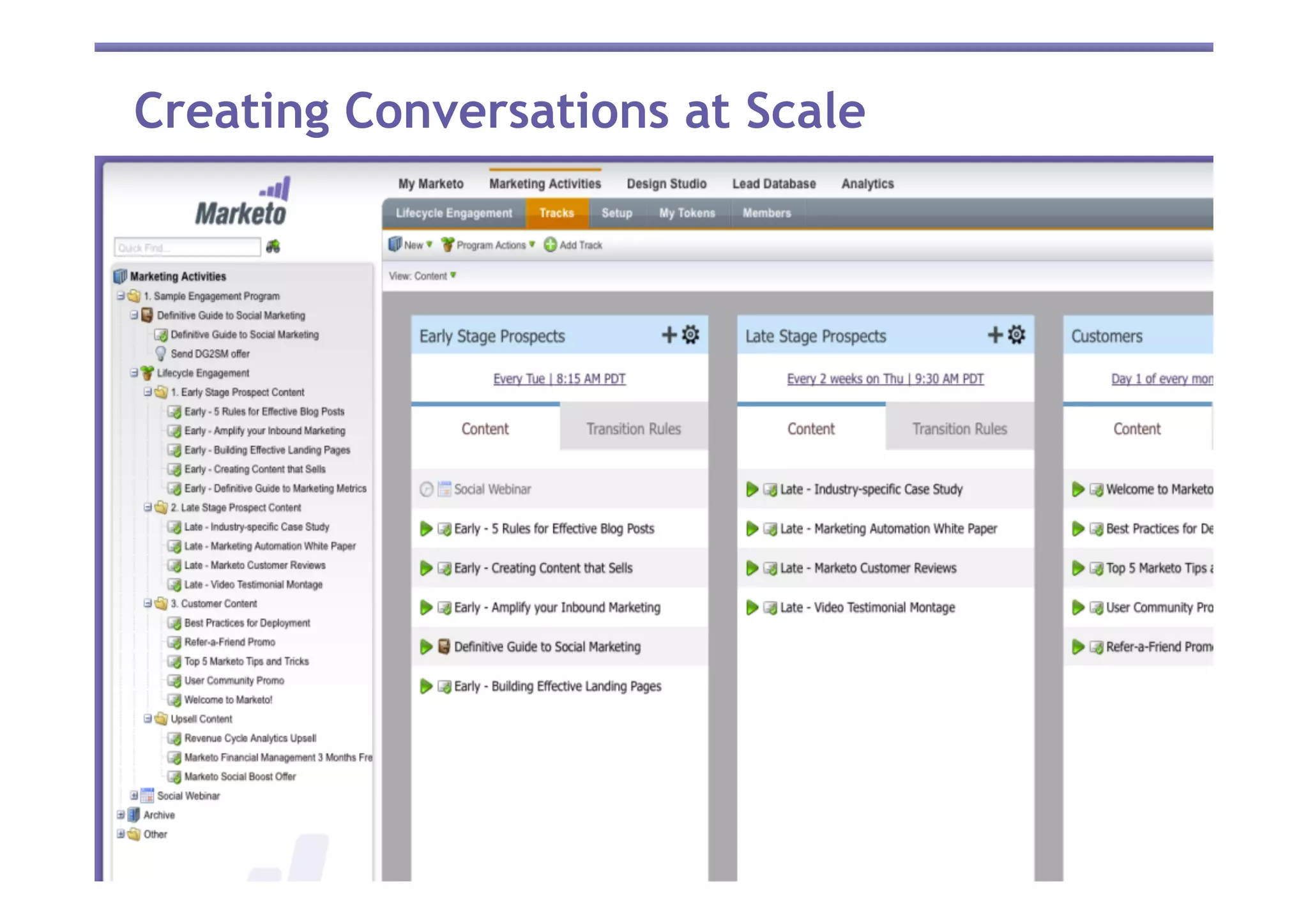Screen dimensions: 1308x924
Task: Select the Setup sub-tab
Action: tap(617, 213)
